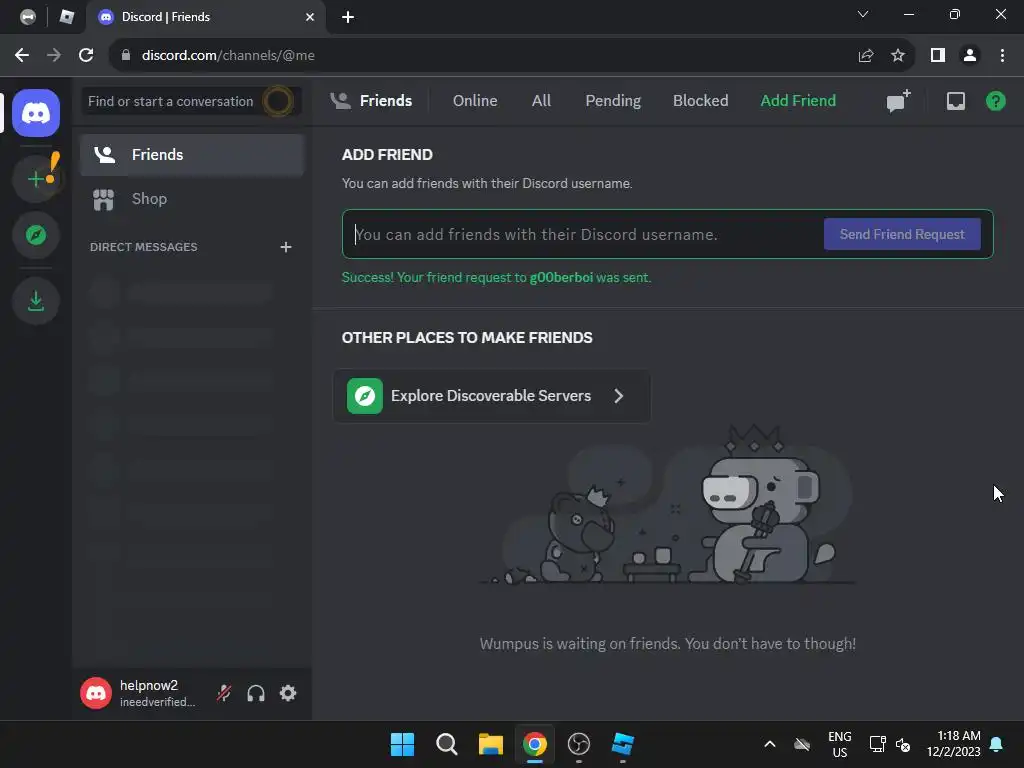Open Discord home direct messages icon
This screenshot has width=1024, height=768.
click(x=36, y=113)
